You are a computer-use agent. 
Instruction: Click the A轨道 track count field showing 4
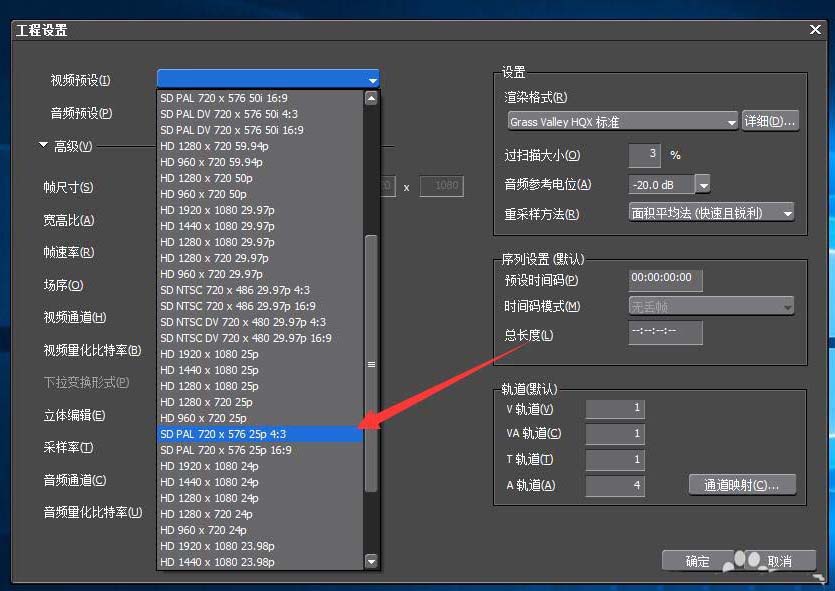click(x=615, y=485)
